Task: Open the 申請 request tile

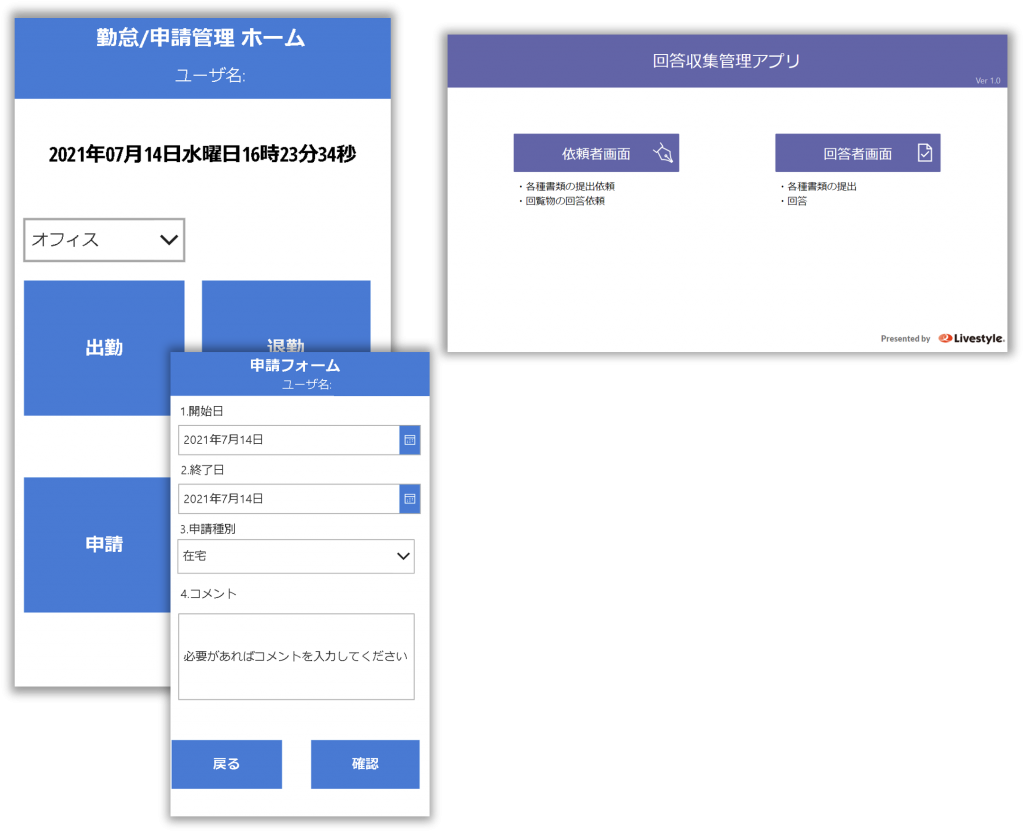Action: (x=103, y=544)
